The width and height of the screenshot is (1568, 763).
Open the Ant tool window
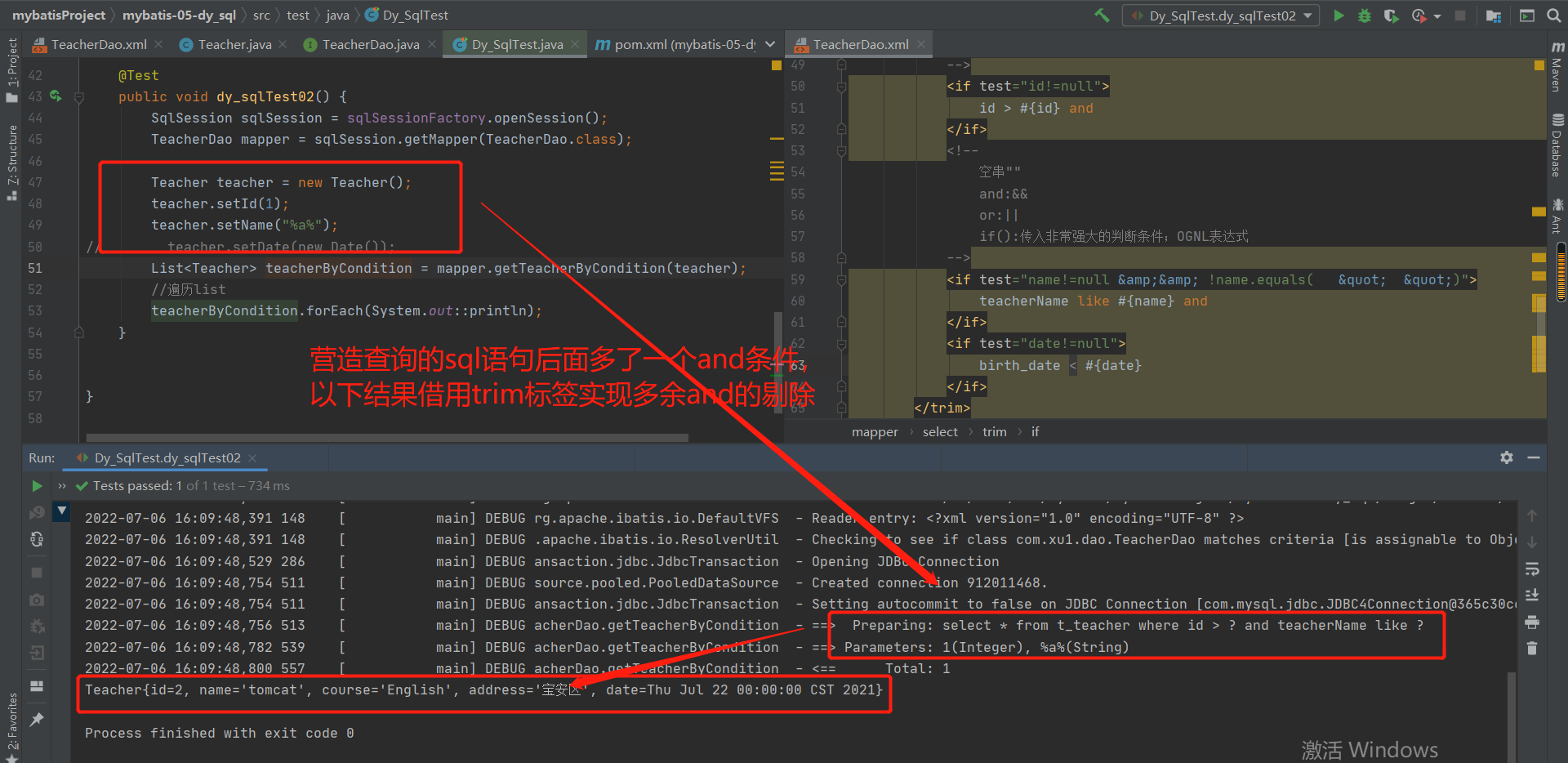coord(1557,216)
